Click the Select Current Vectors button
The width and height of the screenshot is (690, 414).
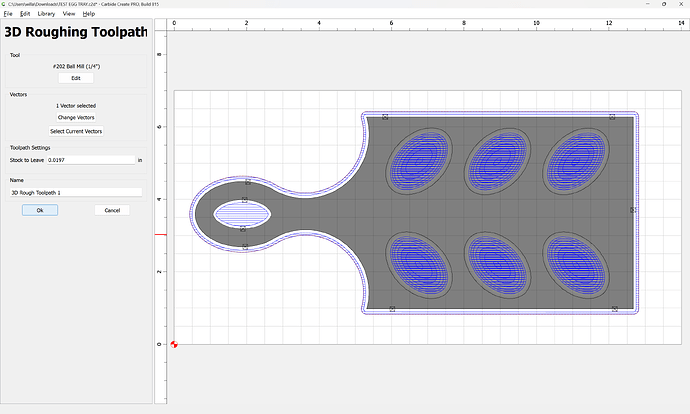point(76,131)
